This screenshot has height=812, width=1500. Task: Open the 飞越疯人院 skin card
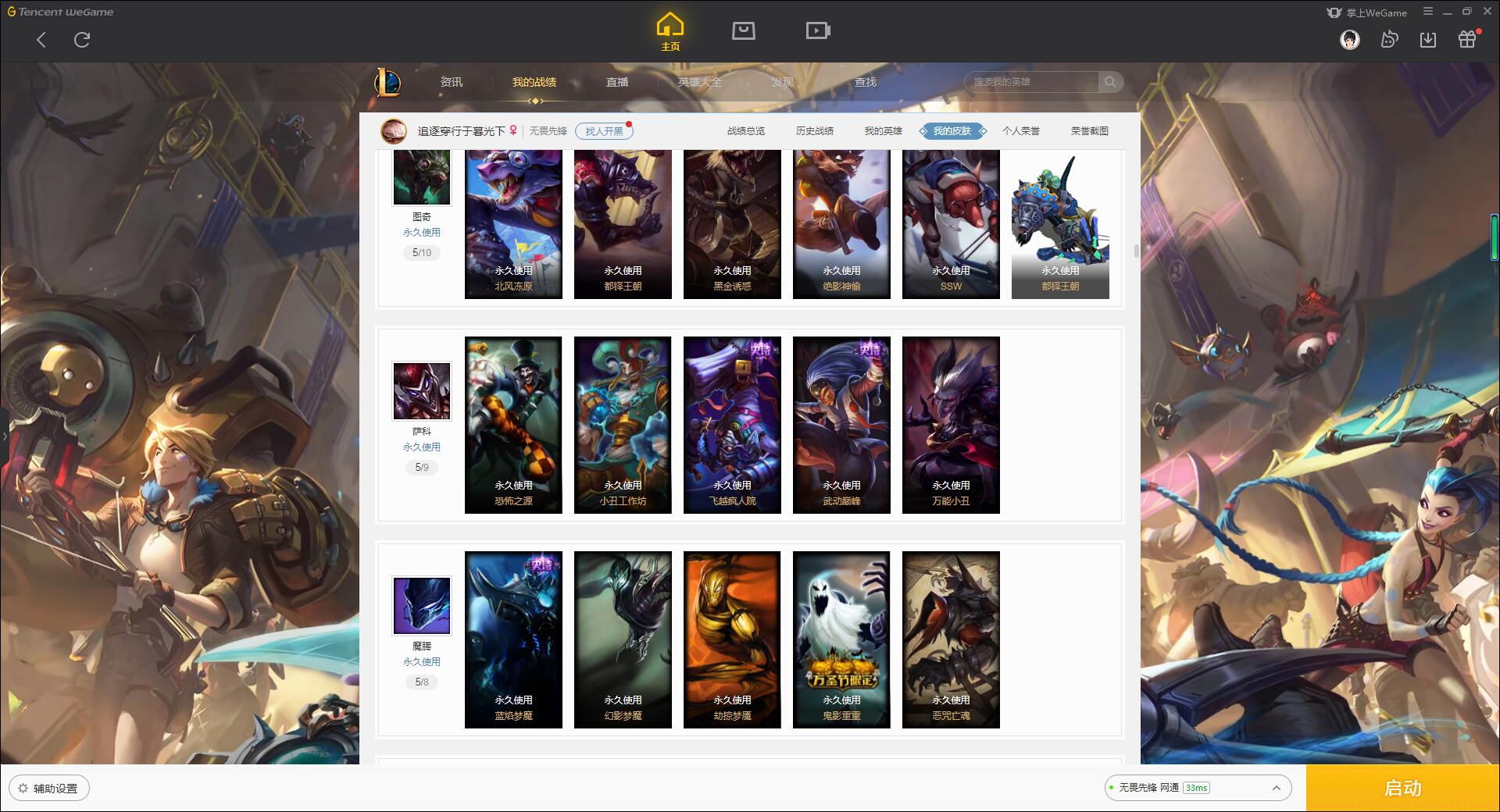coord(732,425)
